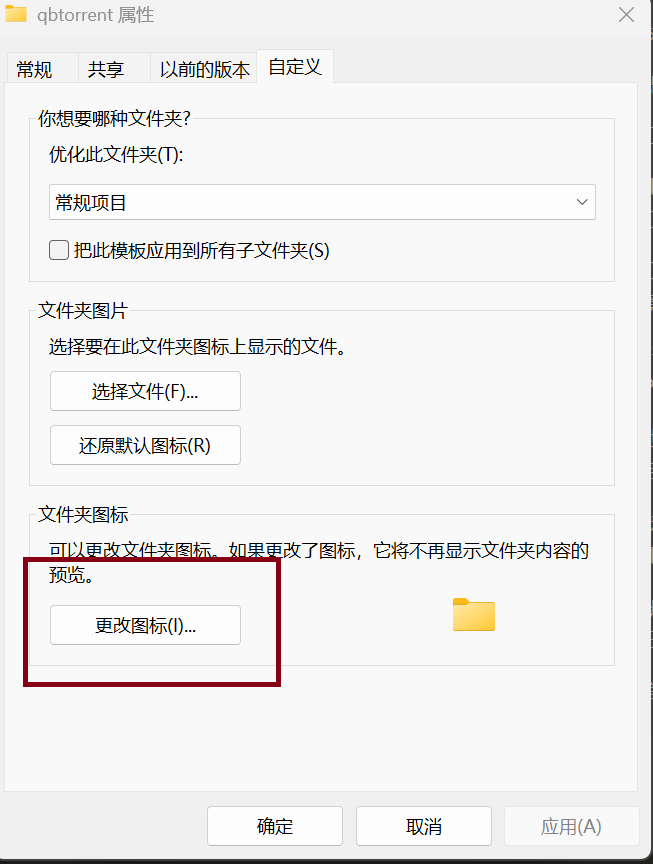Viewport: 653px width, 864px height.
Task: Go to the 以前的版本 tab
Action: click(205, 69)
